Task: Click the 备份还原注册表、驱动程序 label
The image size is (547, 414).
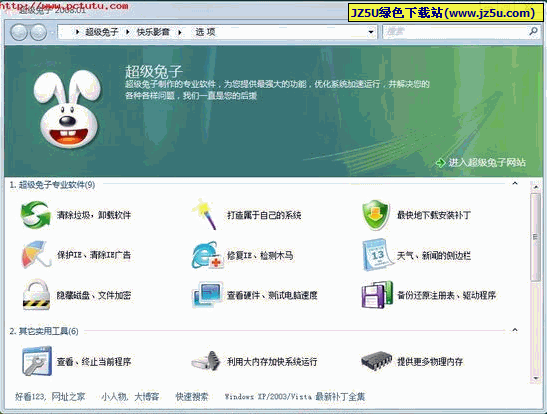Action: [x=447, y=295]
